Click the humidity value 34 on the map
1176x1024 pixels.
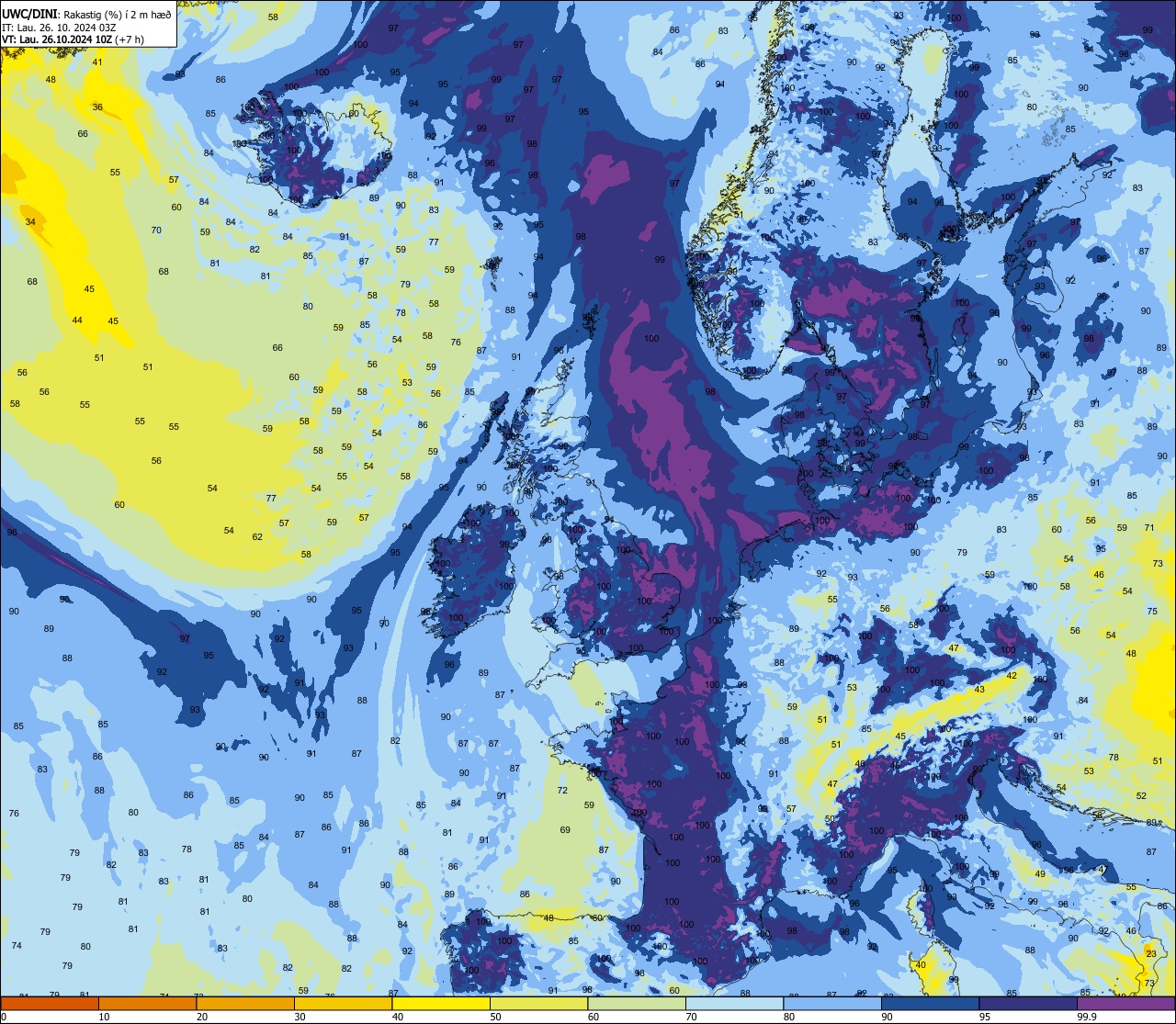point(30,222)
